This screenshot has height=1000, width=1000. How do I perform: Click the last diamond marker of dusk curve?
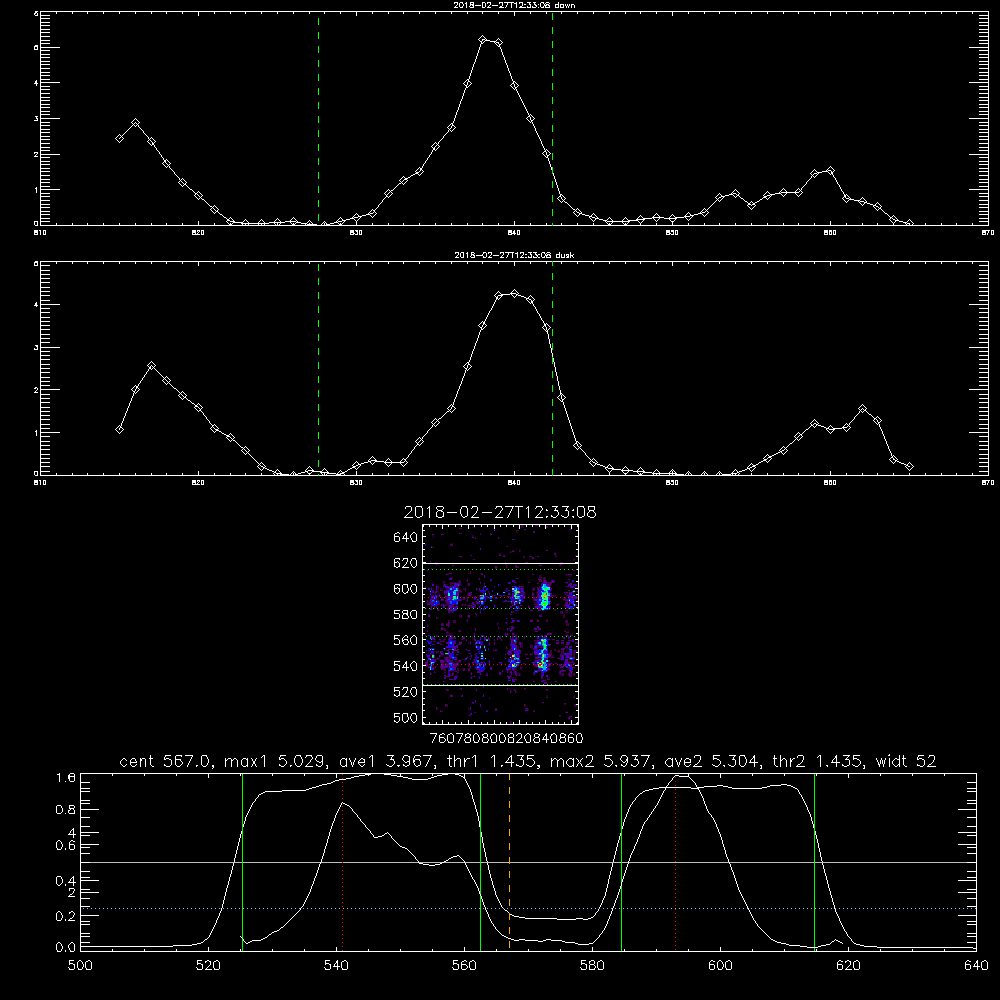click(909, 467)
